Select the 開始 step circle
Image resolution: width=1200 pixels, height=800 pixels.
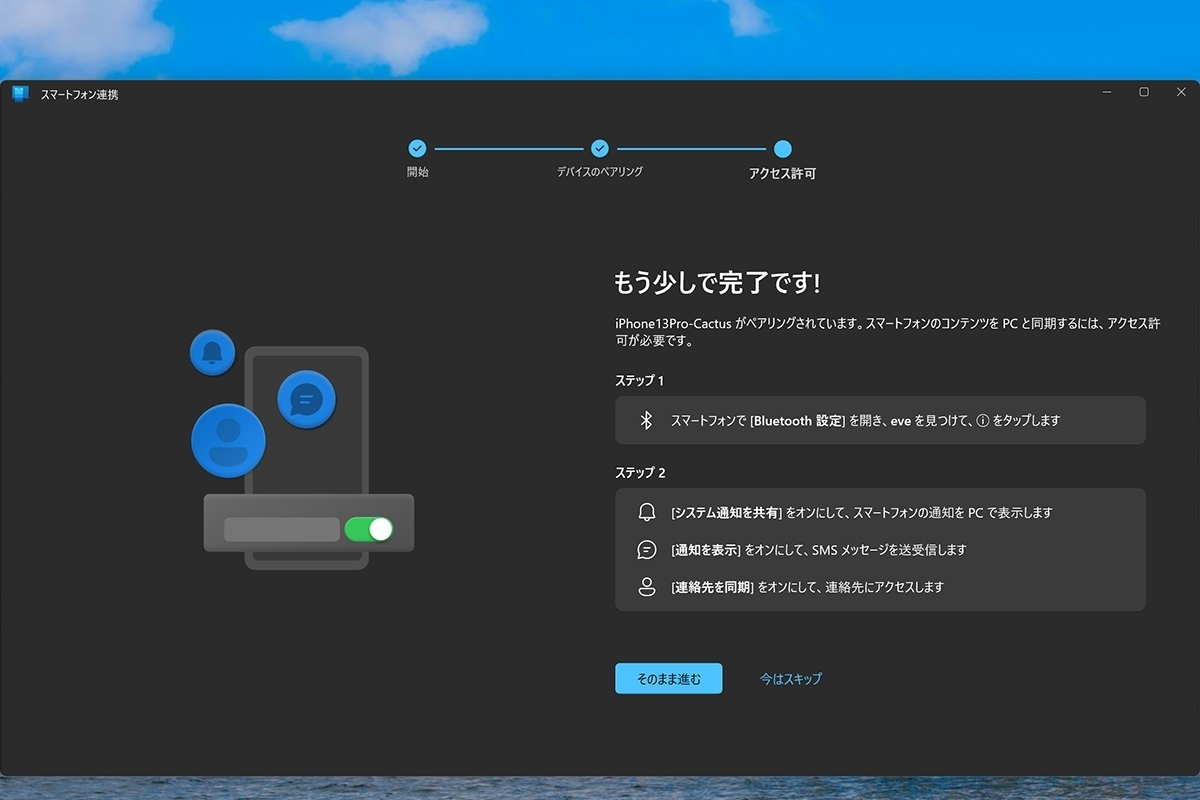pos(417,149)
